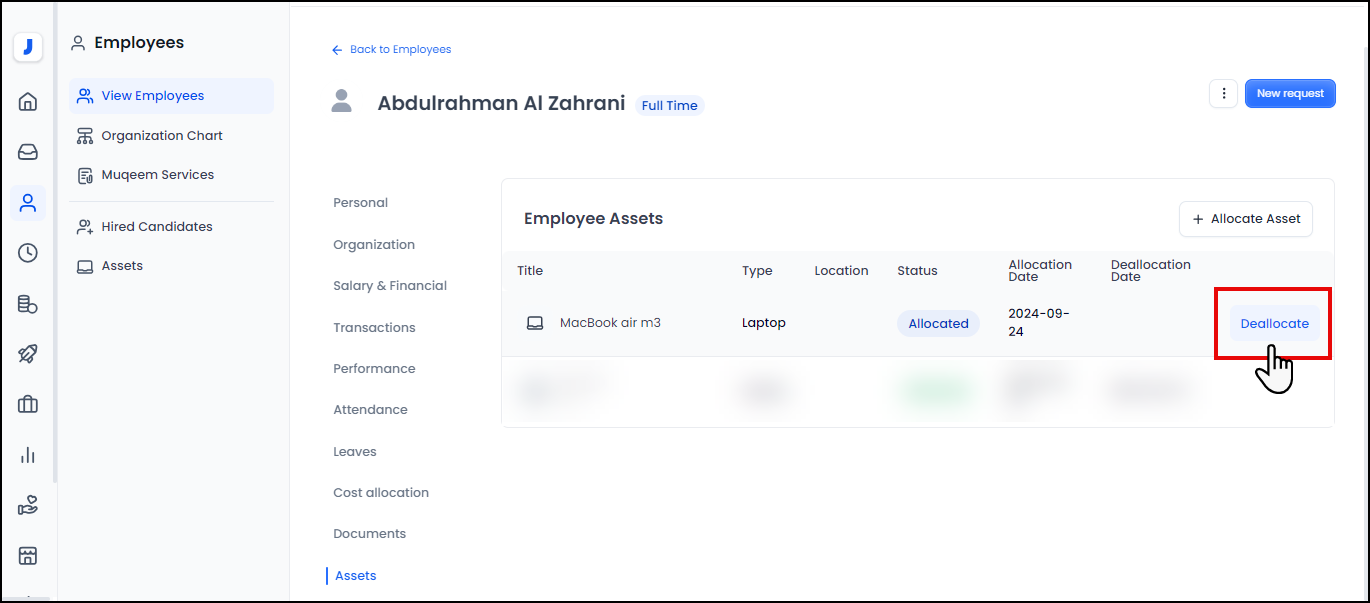
Task: Click the briefcase icon in left rail
Action: click(x=28, y=404)
